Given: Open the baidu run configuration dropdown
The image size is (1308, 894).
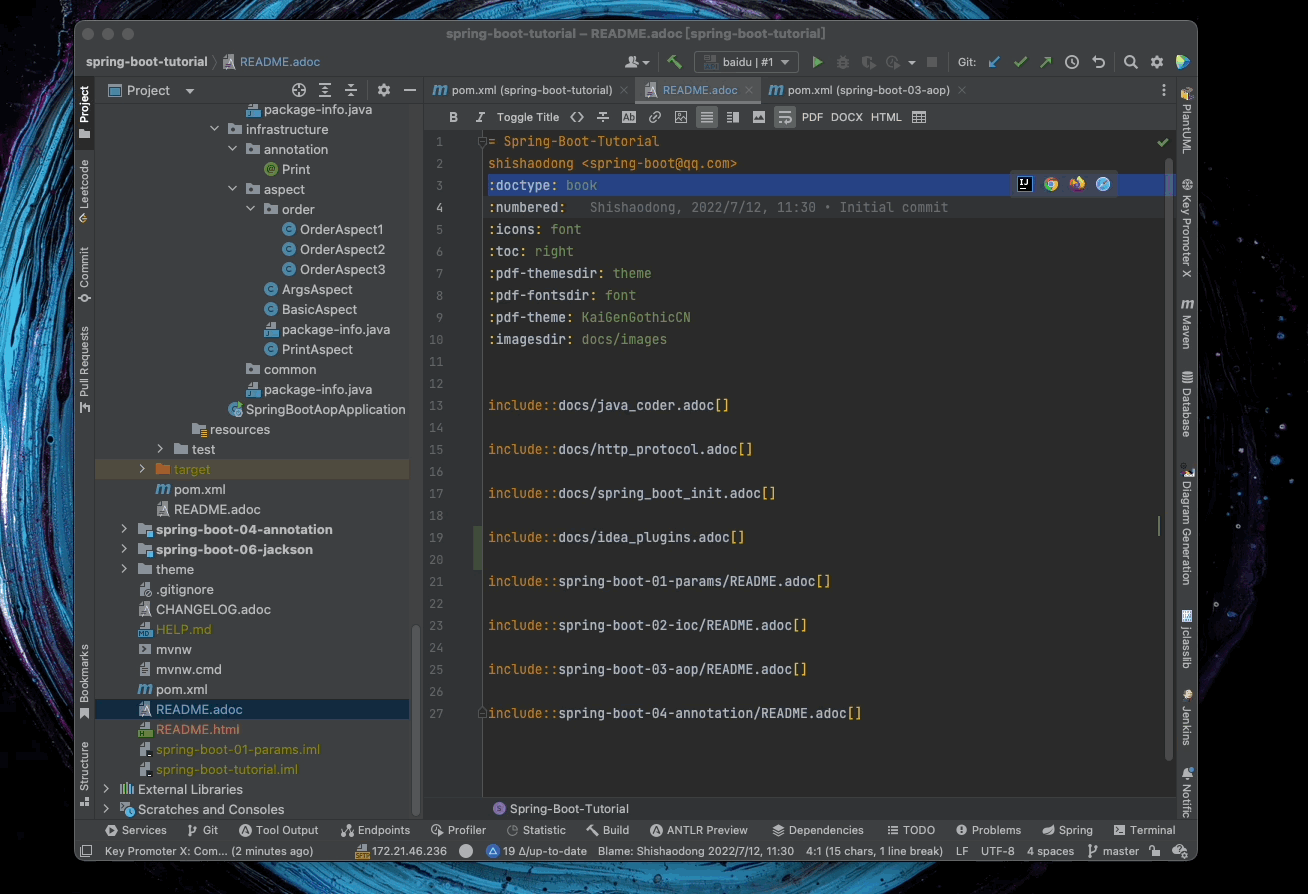Looking at the screenshot, I should 746,62.
